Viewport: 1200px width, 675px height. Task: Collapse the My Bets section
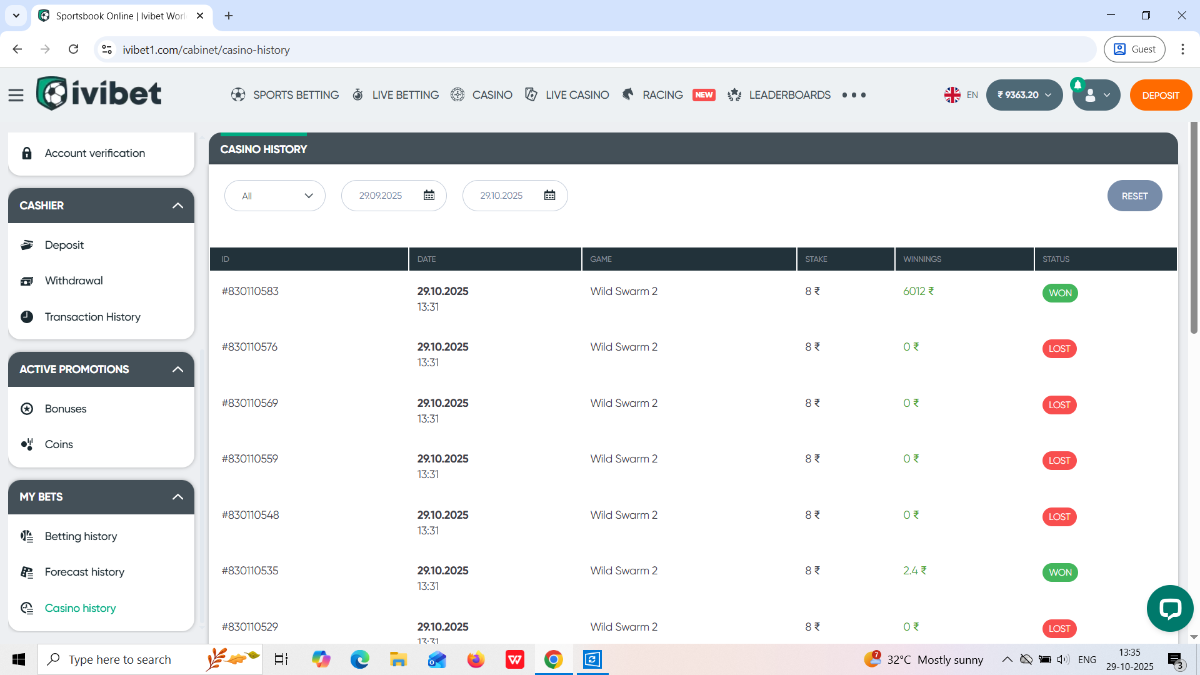click(x=177, y=497)
